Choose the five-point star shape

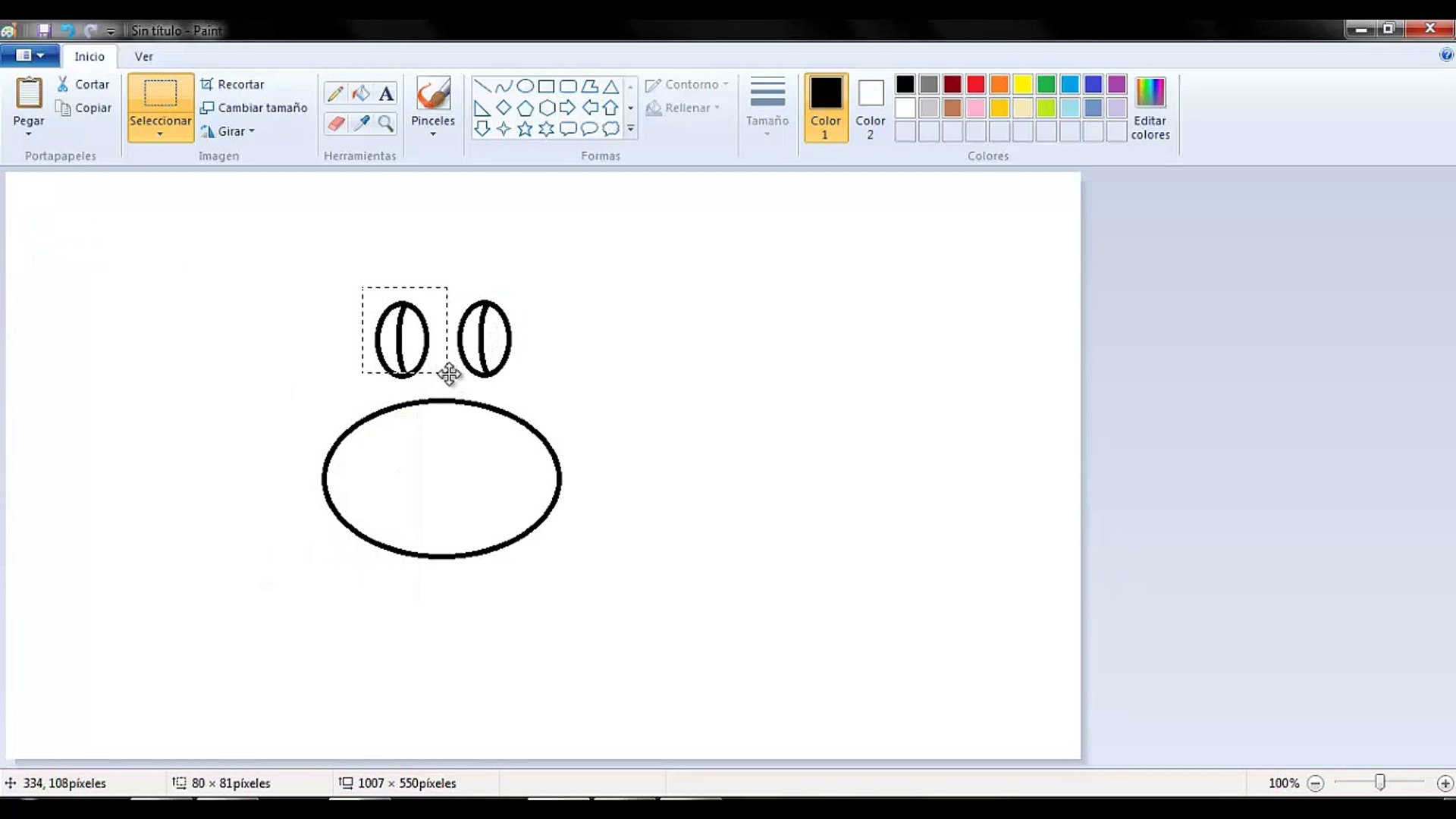click(525, 129)
